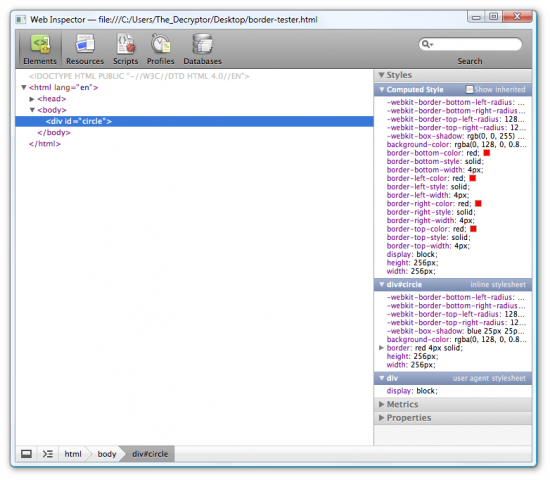Click the user agent stylesheet label

[489, 378]
